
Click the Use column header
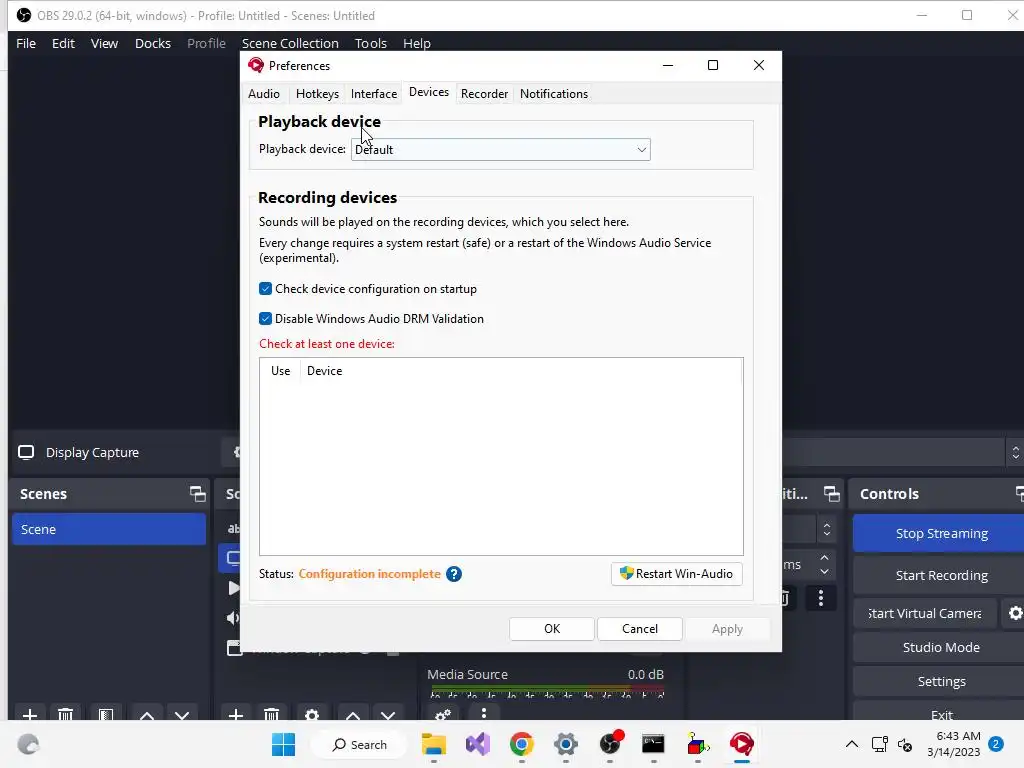point(280,371)
